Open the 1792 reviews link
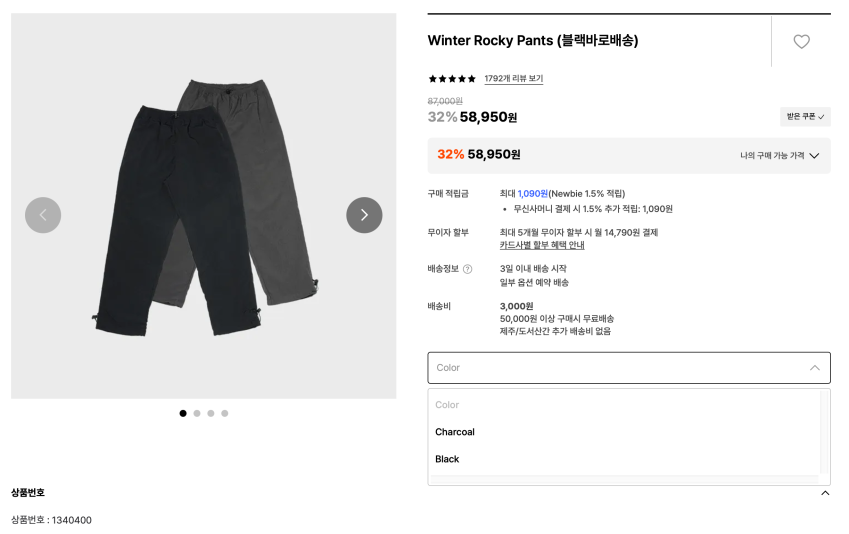The height and width of the screenshot is (534, 849). 513,79
